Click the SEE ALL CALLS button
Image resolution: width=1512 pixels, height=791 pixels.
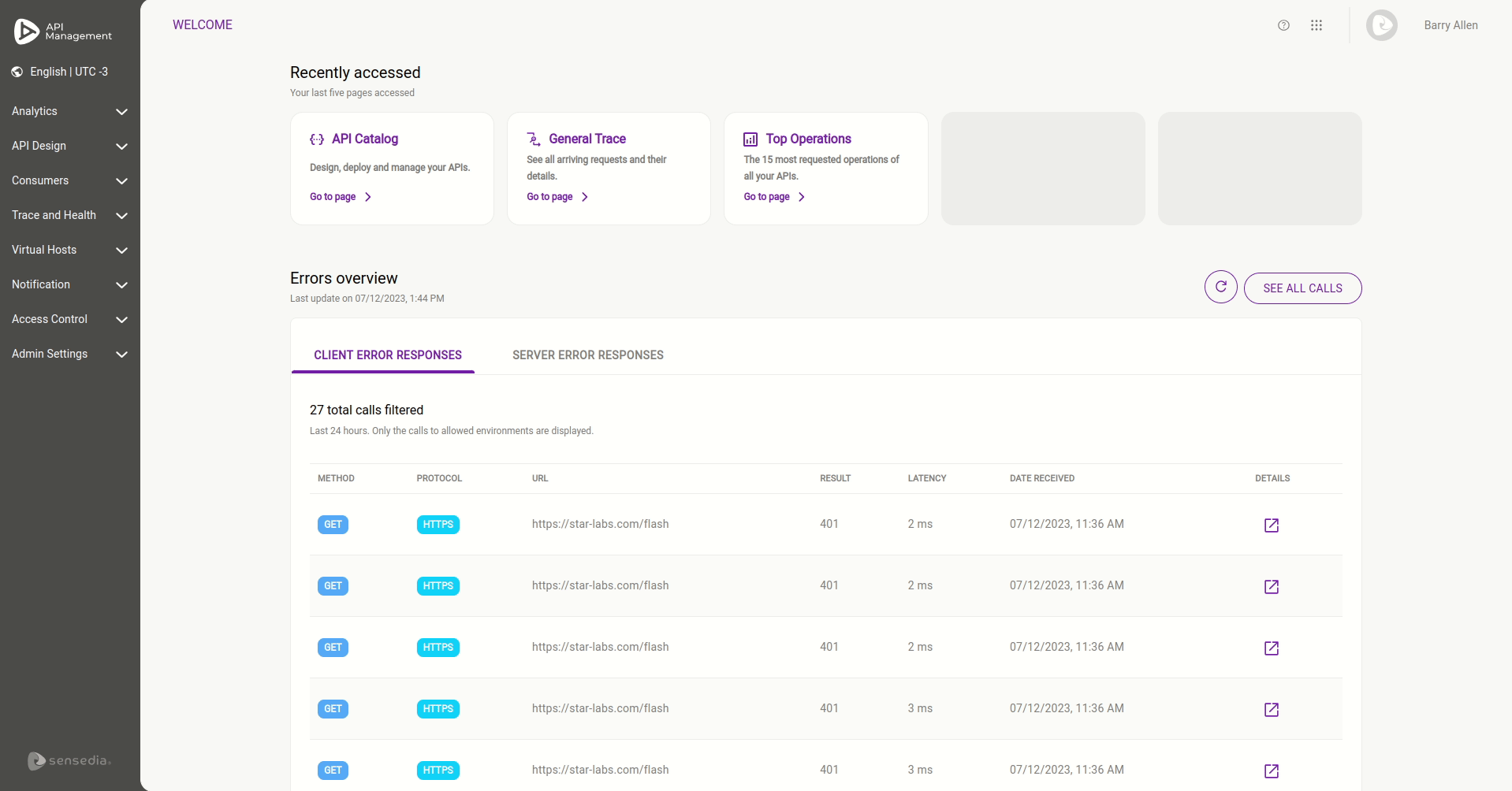(x=1302, y=288)
